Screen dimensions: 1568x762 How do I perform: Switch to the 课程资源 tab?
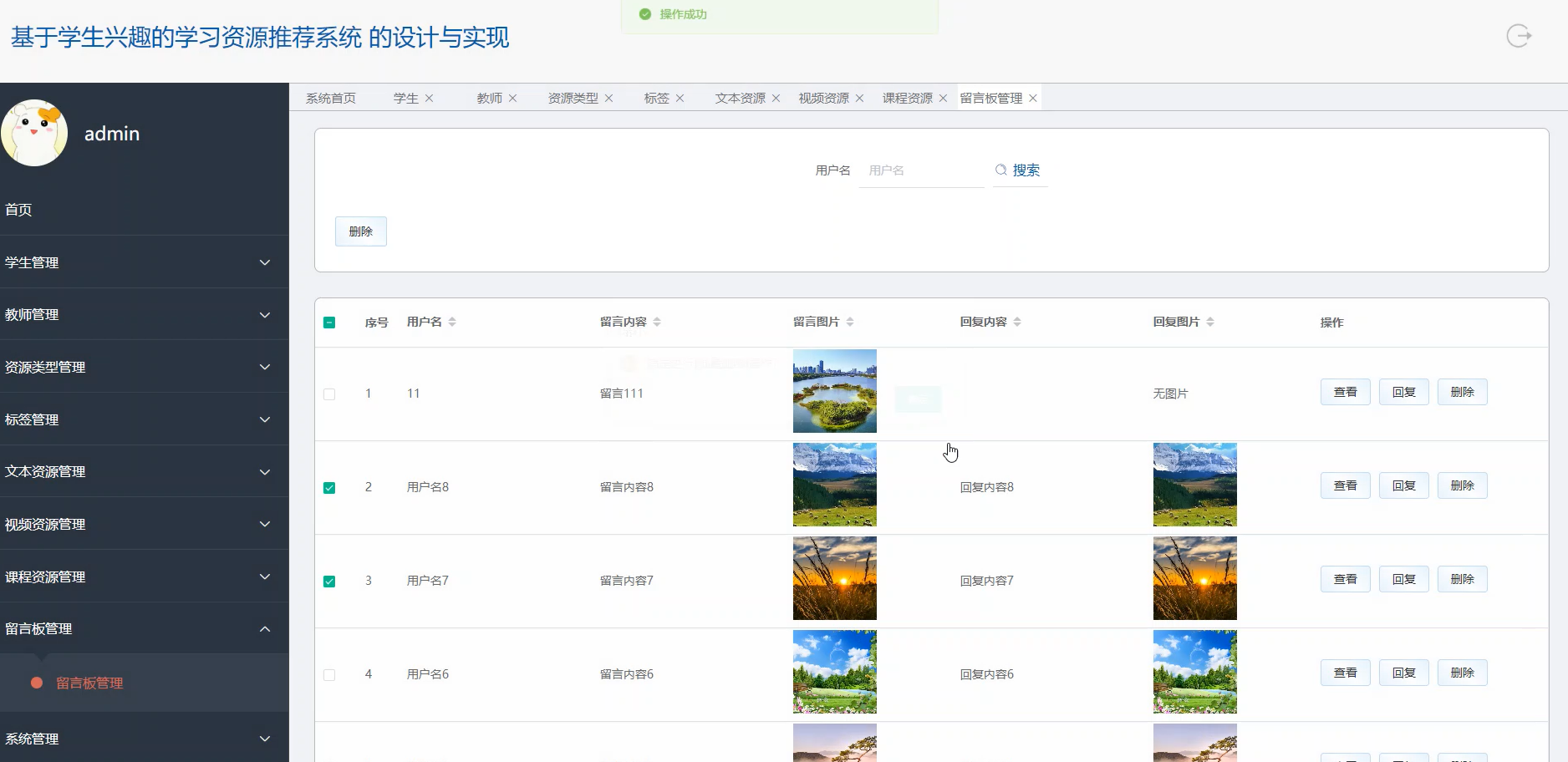pos(908,98)
